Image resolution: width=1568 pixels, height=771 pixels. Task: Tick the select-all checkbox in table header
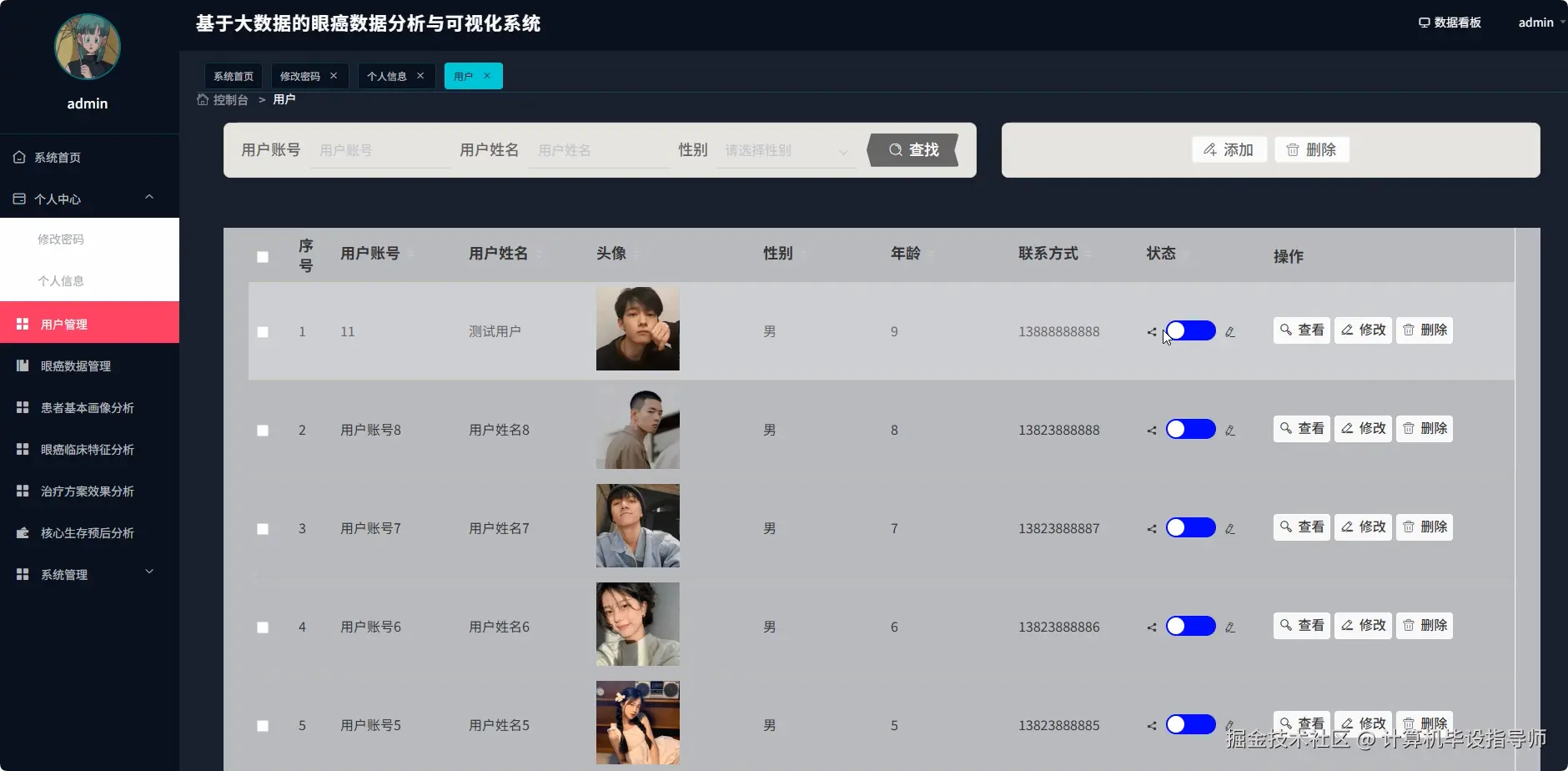click(x=263, y=257)
